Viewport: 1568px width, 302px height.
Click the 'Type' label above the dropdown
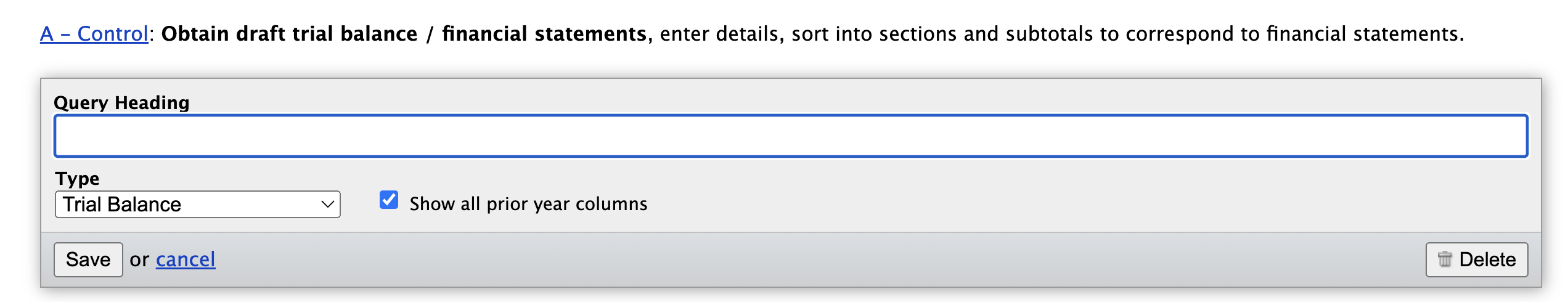[x=77, y=179]
